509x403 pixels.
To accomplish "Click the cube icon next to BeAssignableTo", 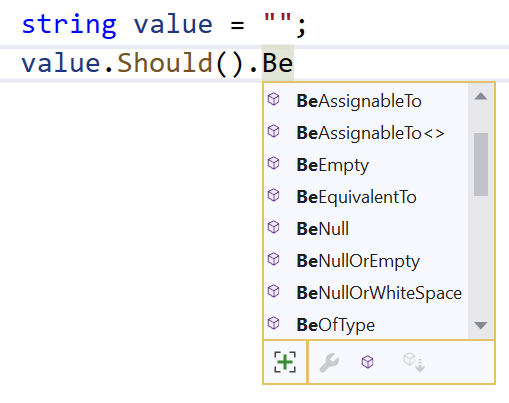I will tap(274, 99).
